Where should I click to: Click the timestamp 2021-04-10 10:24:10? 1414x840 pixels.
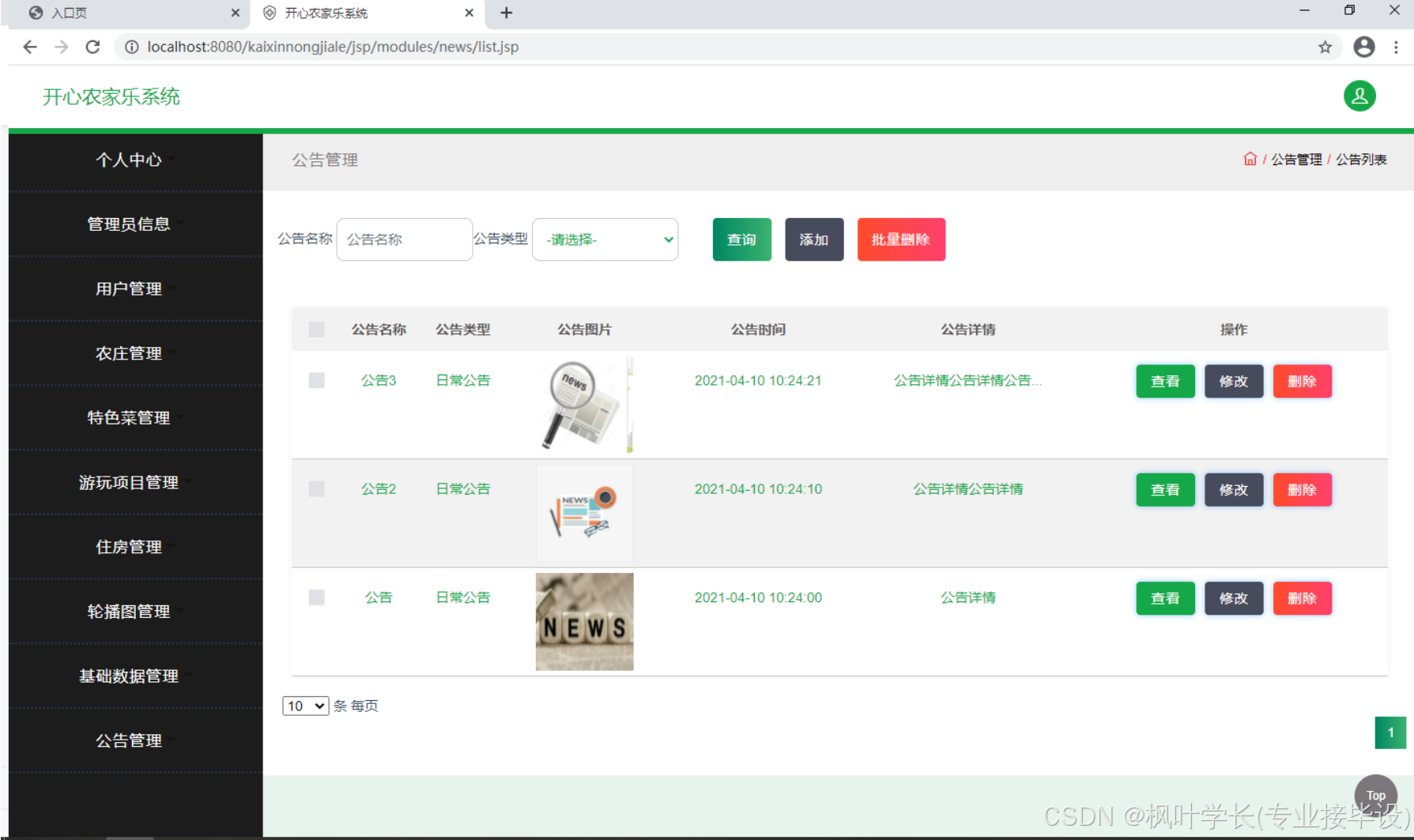[x=758, y=488]
